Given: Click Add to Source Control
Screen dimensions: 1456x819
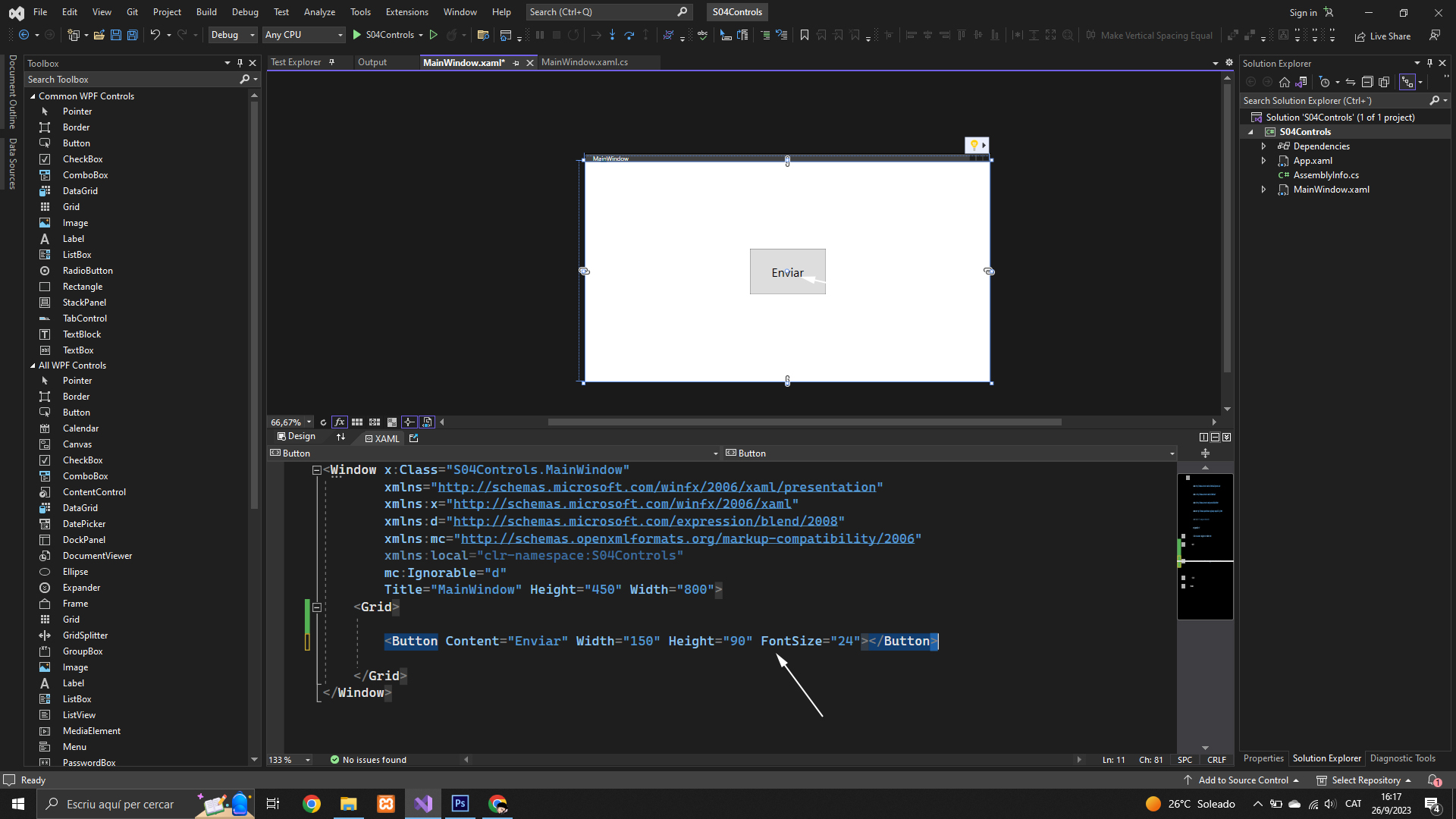Looking at the screenshot, I should pos(1242,780).
